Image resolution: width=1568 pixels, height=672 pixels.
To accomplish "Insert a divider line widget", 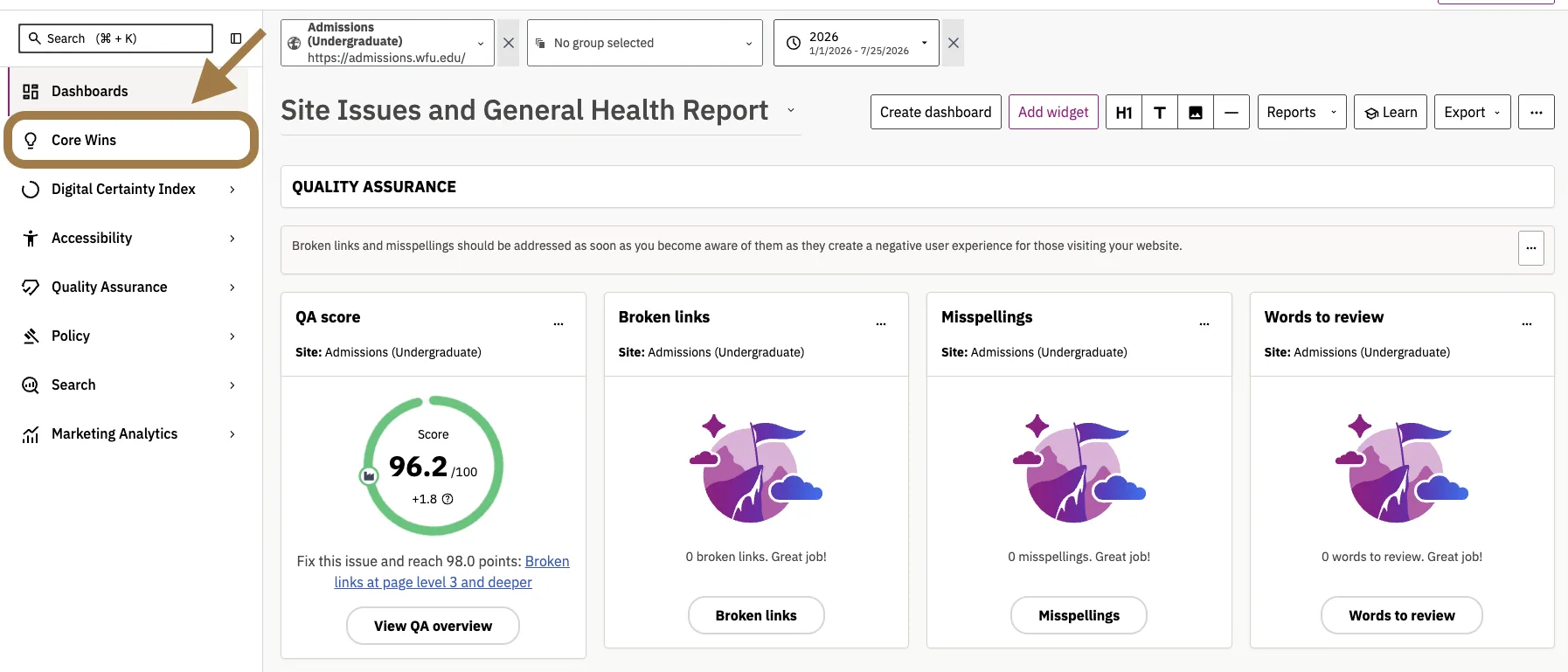I will (x=1232, y=112).
